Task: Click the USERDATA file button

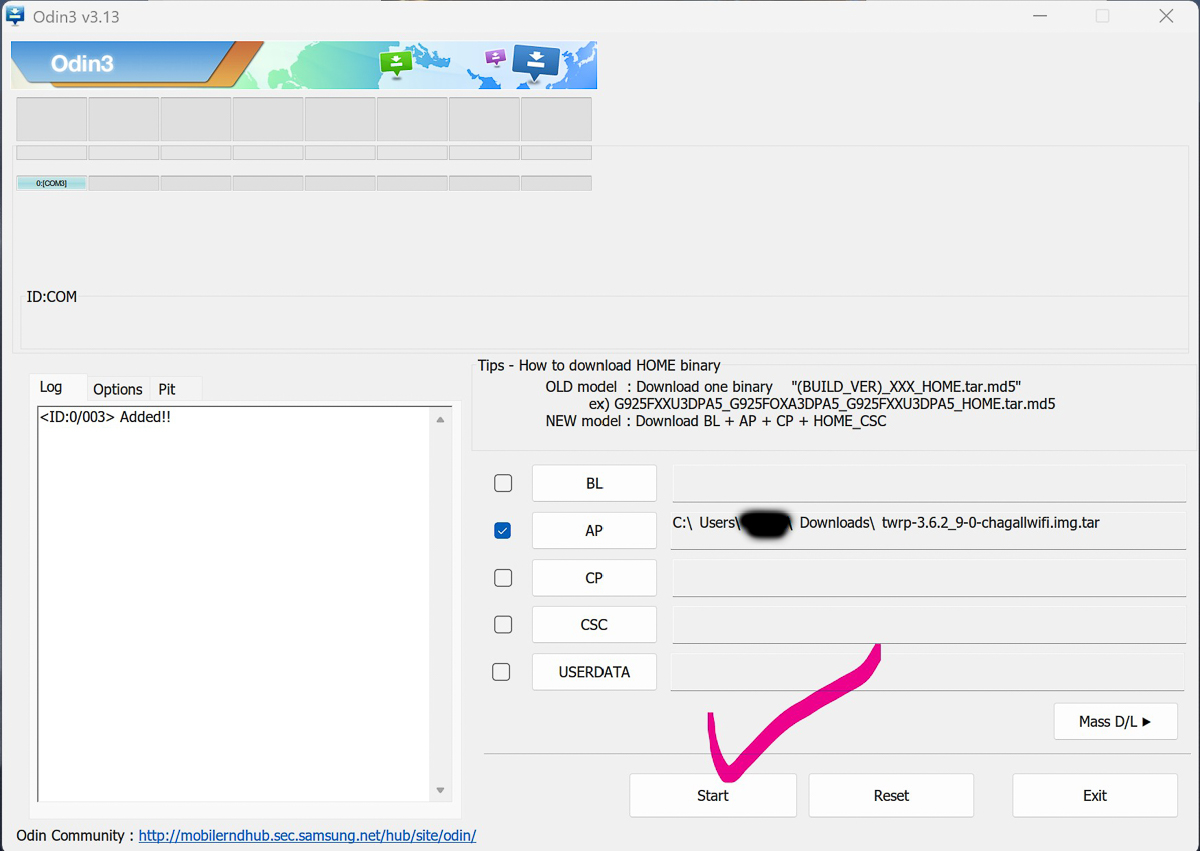Action: coord(594,672)
